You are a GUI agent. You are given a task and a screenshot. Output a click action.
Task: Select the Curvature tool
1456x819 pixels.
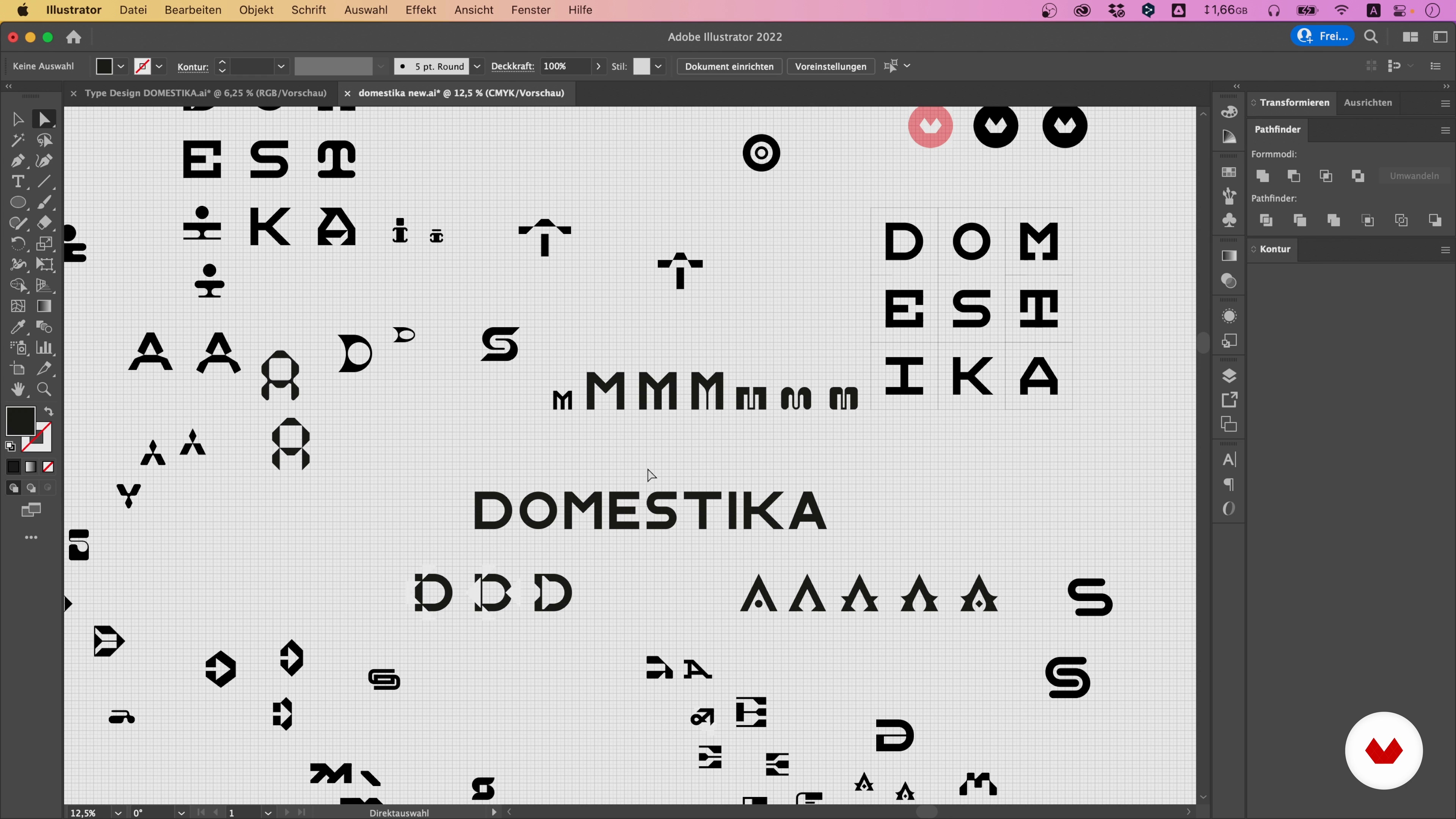click(44, 161)
